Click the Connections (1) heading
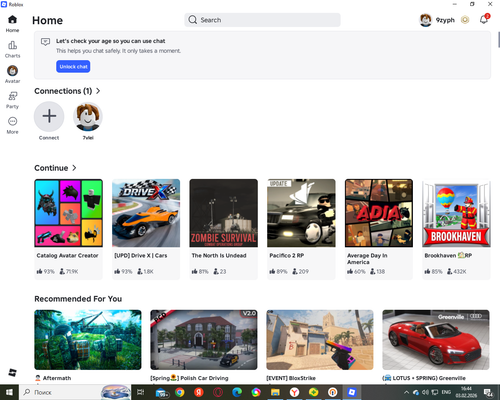Viewport: 500px width, 400px height. (x=63, y=91)
